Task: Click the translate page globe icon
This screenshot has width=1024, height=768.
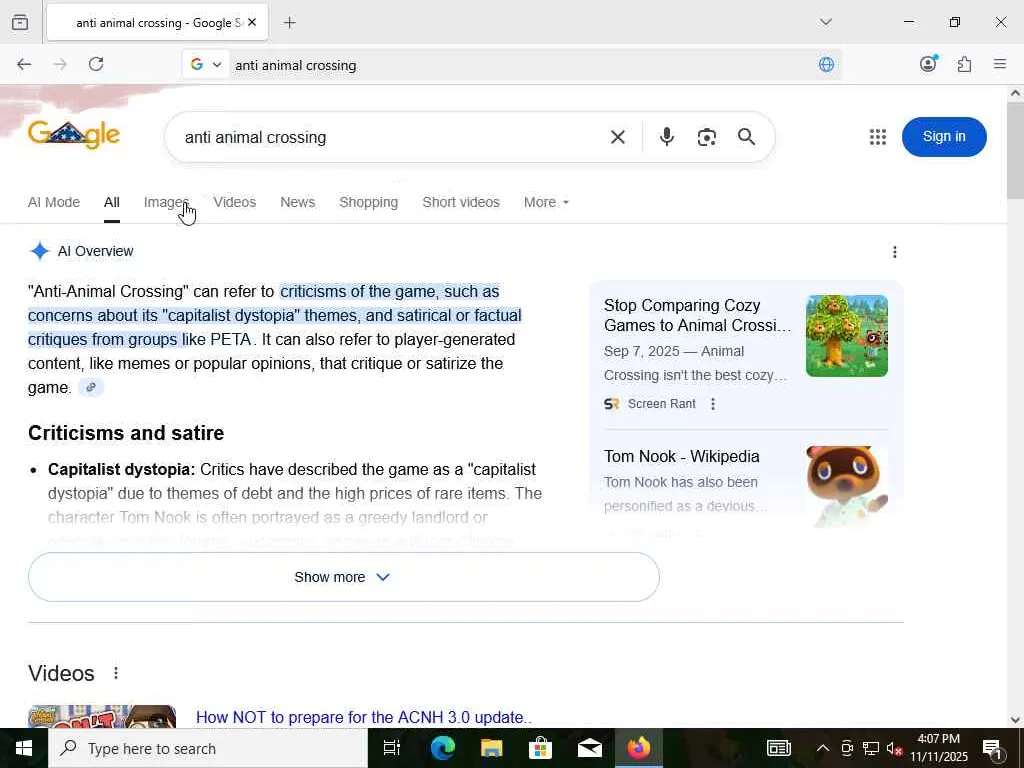Action: click(x=826, y=65)
